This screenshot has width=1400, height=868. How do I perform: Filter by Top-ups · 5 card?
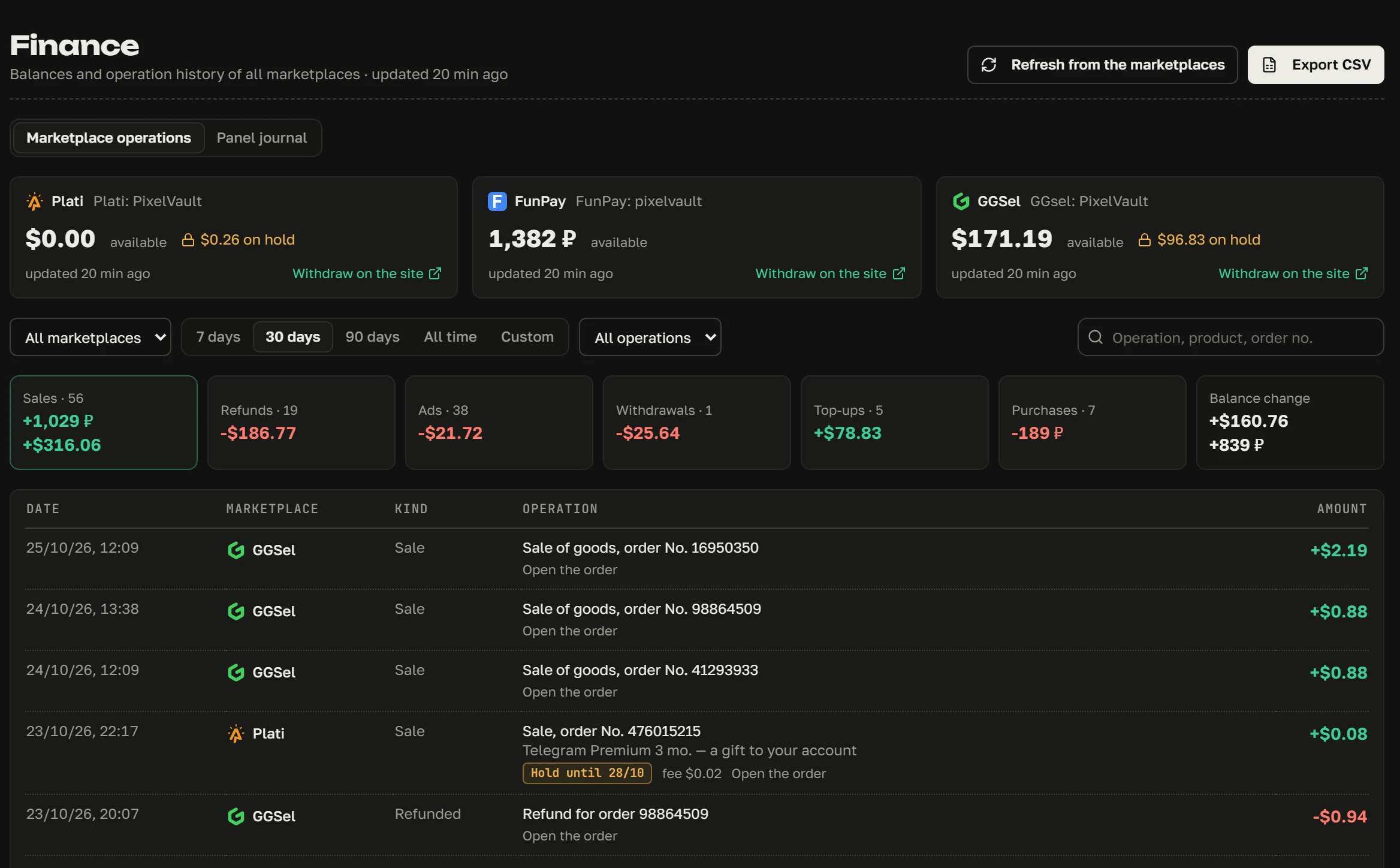coord(895,423)
